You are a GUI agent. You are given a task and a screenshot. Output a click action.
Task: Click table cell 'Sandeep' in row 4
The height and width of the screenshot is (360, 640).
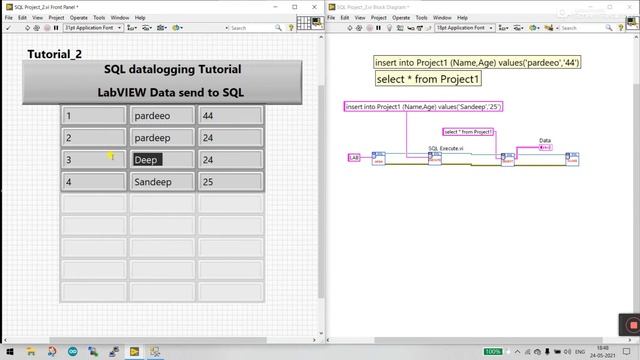(162, 182)
